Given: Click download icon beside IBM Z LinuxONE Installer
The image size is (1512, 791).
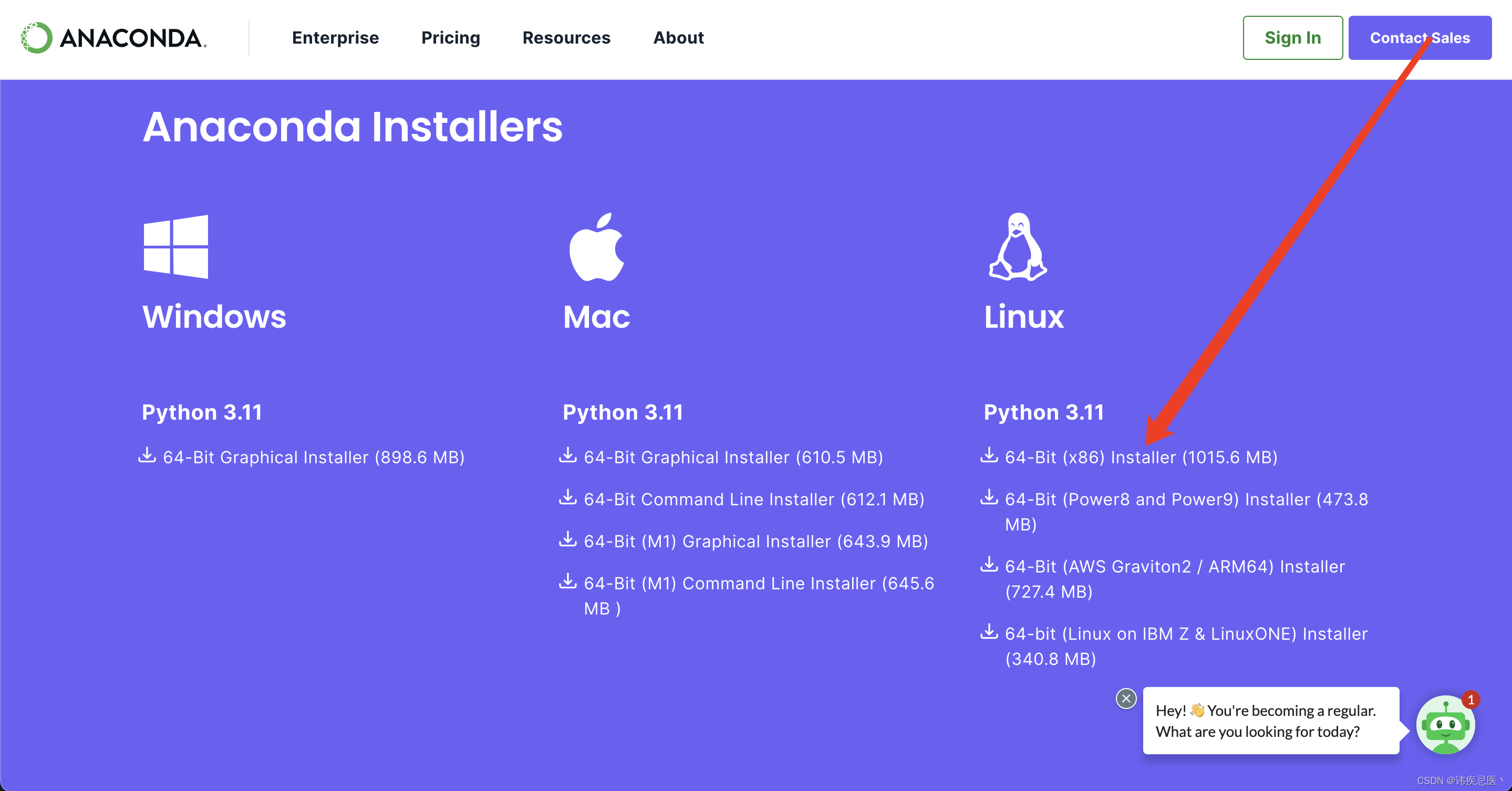Looking at the screenshot, I should [x=989, y=631].
